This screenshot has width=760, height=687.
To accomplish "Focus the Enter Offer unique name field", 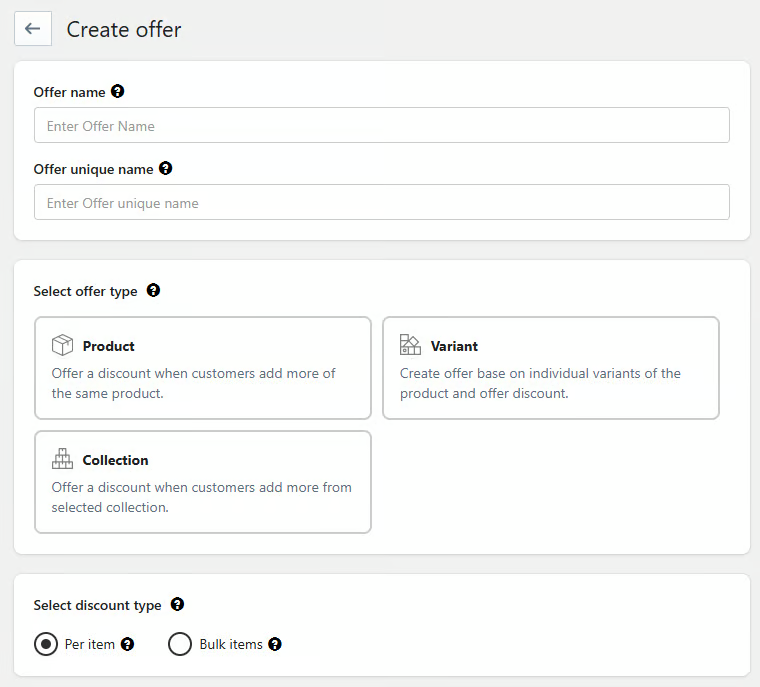I will 381,203.
